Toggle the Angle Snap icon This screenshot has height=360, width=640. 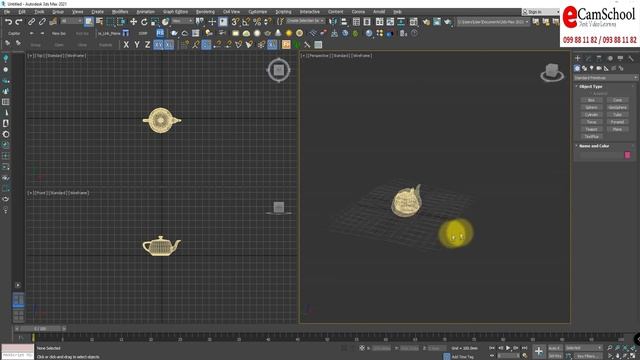pos(246,22)
